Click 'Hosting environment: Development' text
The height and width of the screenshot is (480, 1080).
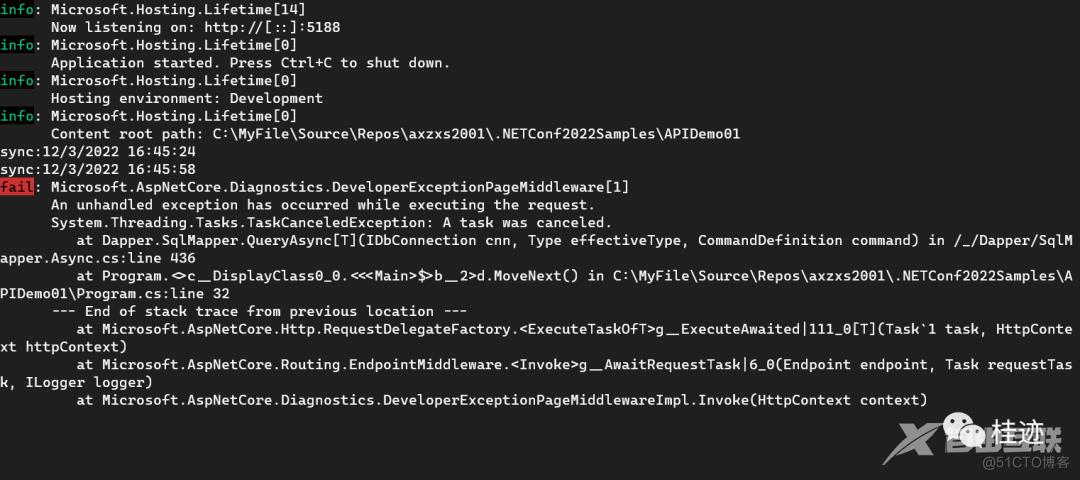tap(187, 98)
